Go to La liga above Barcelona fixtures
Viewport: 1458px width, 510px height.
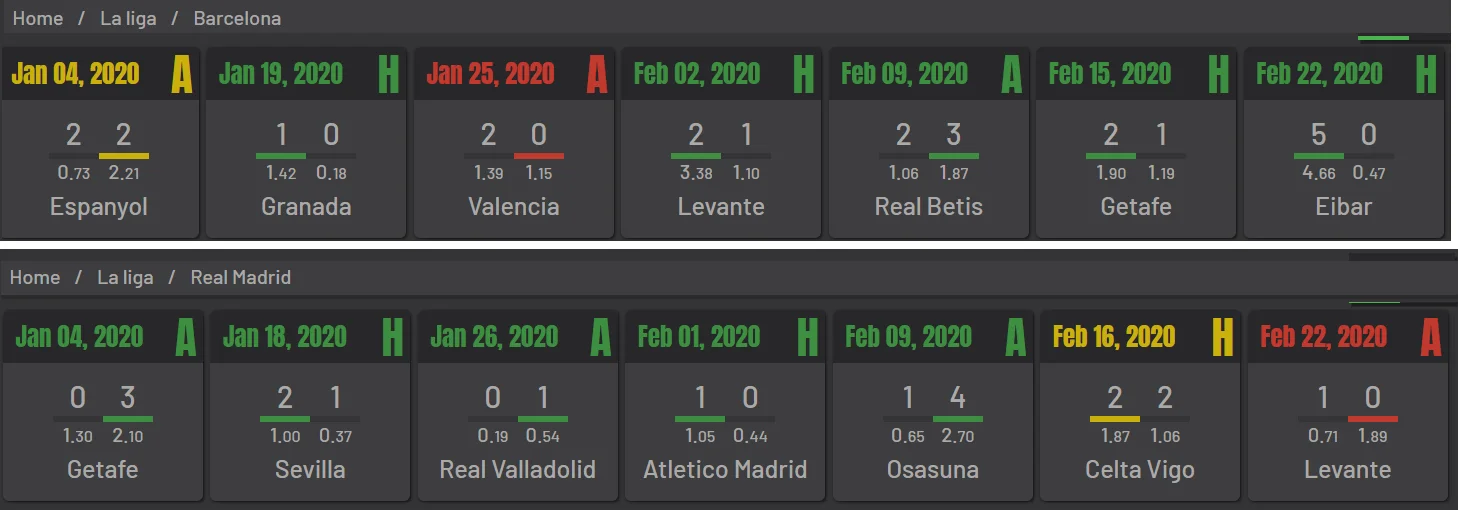pyautogui.click(x=128, y=18)
